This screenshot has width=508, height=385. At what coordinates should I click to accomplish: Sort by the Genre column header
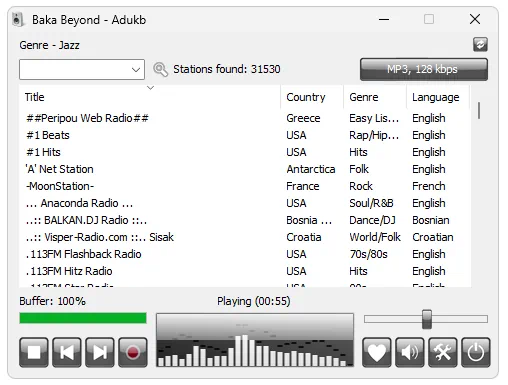(x=375, y=97)
